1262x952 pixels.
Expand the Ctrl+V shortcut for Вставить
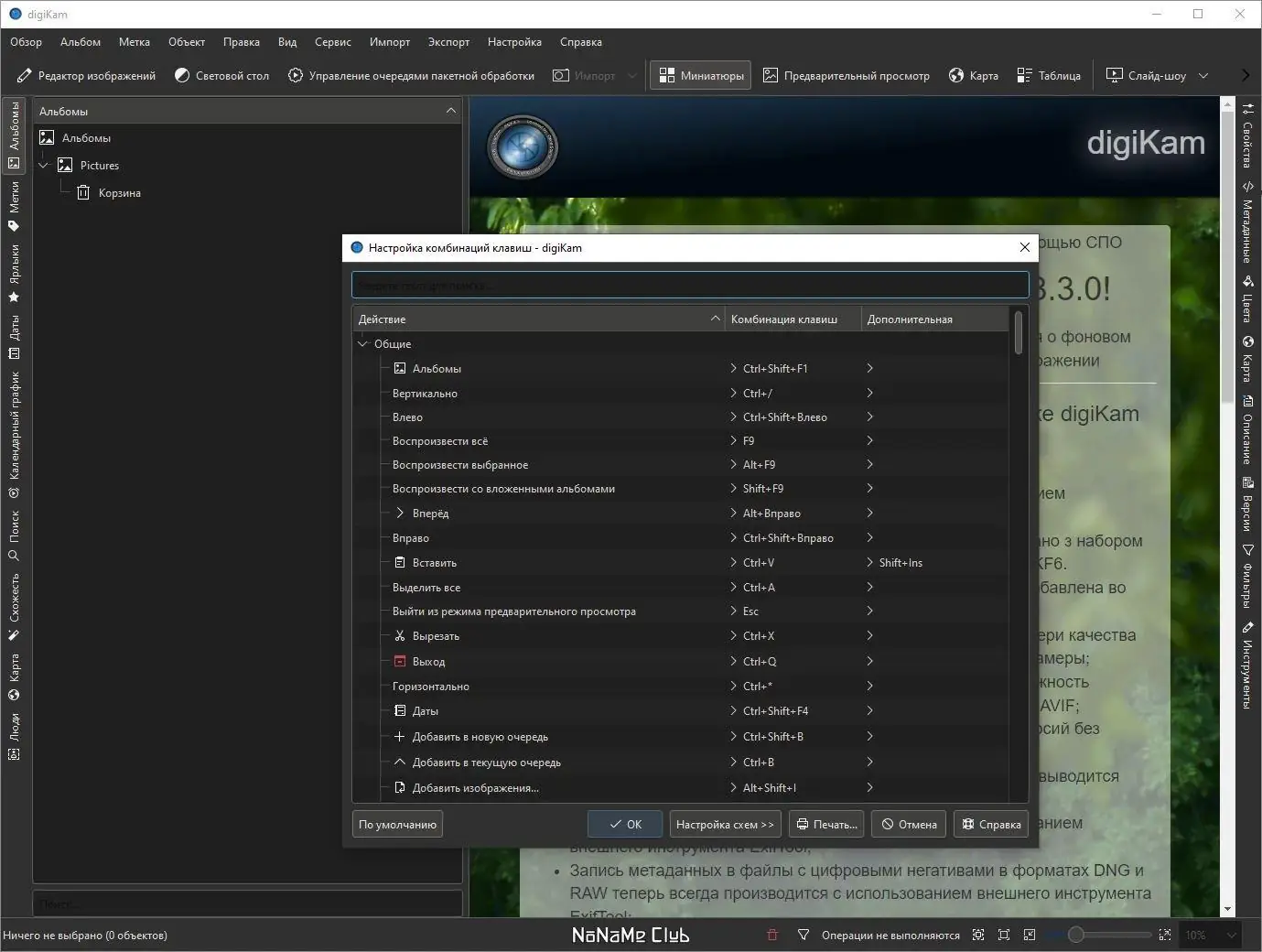(734, 563)
